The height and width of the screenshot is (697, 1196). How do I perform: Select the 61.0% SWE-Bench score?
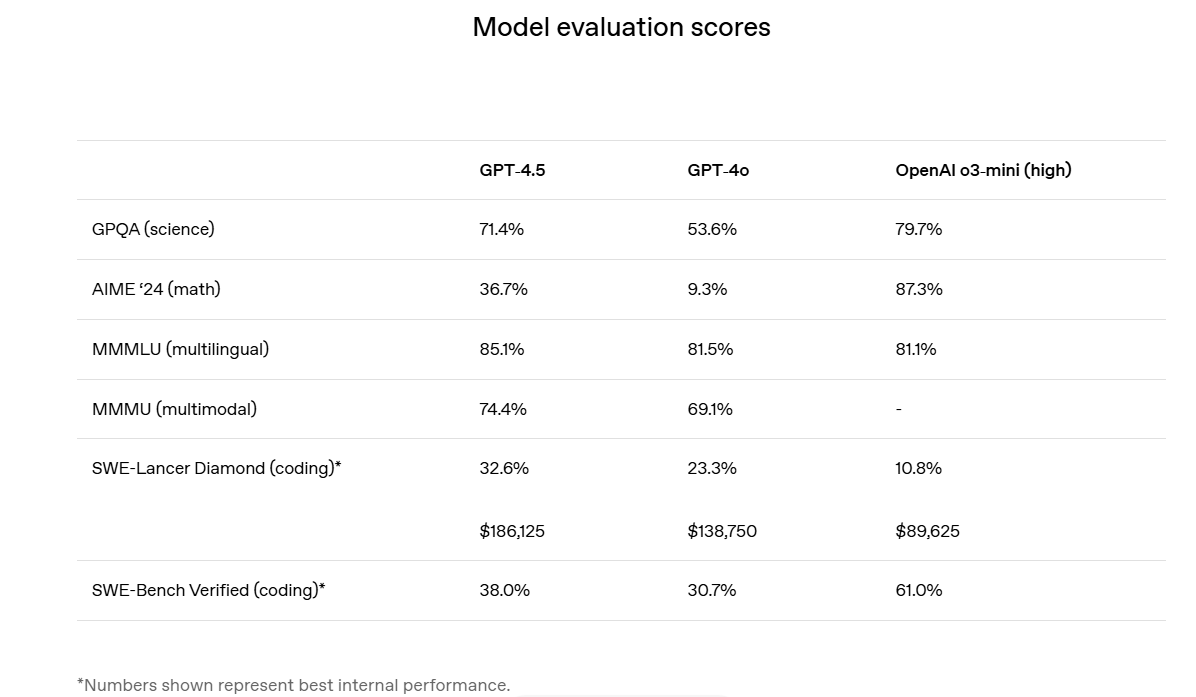[x=919, y=590]
